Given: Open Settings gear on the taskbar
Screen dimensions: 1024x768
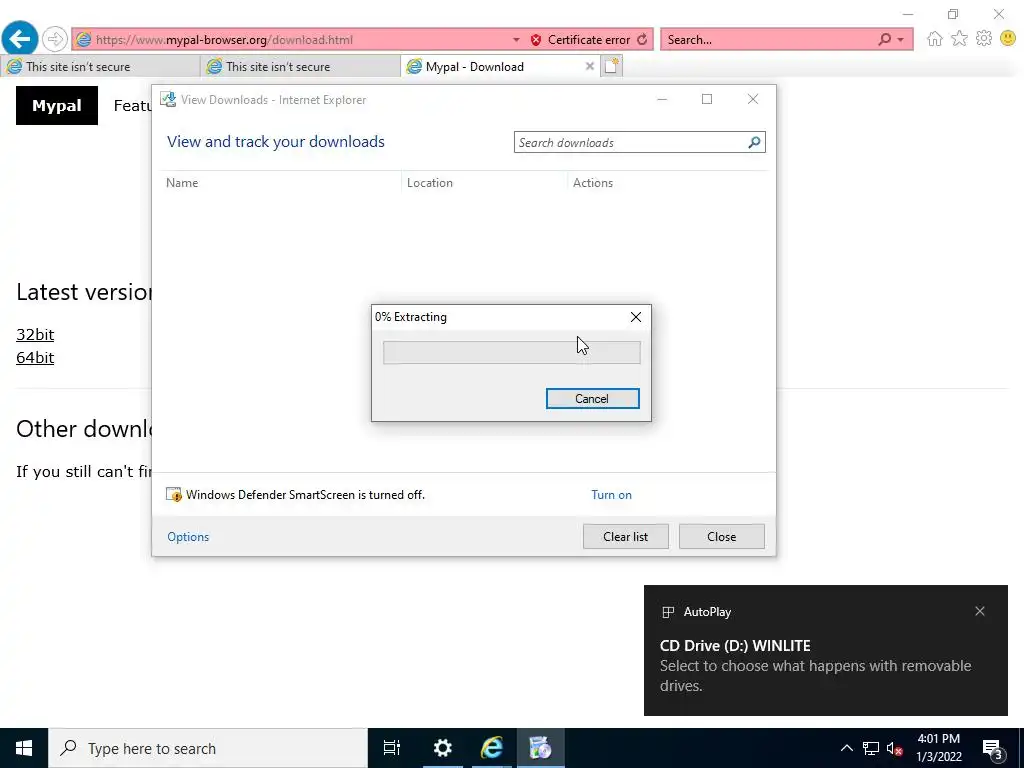Looking at the screenshot, I should coord(442,748).
